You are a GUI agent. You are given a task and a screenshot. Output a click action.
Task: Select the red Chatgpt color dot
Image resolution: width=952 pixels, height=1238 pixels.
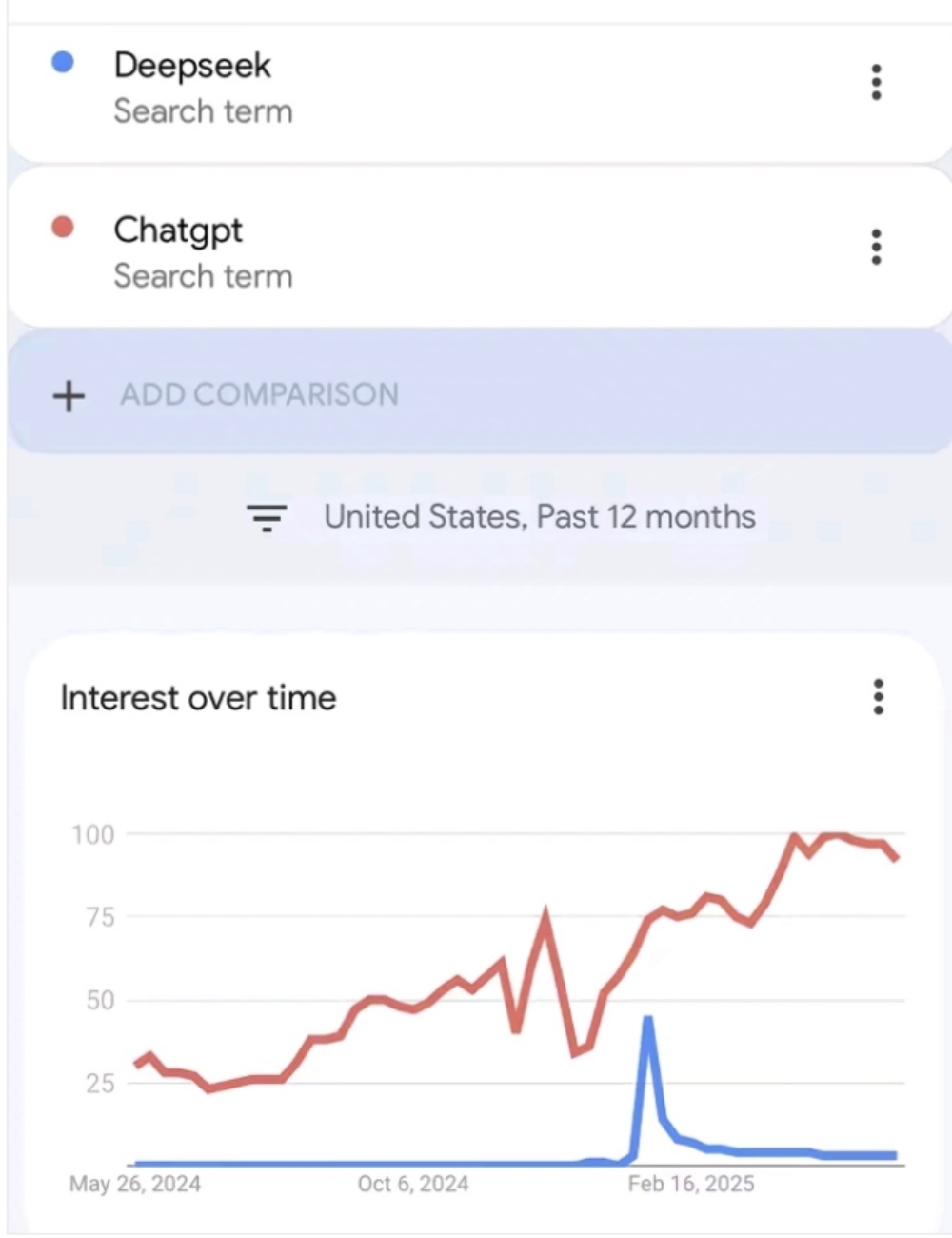coord(62,228)
